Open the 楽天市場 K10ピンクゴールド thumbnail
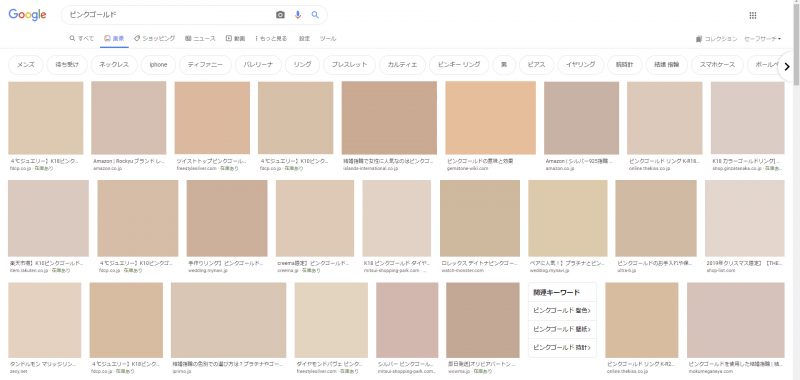The image size is (800, 380). [x=48, y=218]
